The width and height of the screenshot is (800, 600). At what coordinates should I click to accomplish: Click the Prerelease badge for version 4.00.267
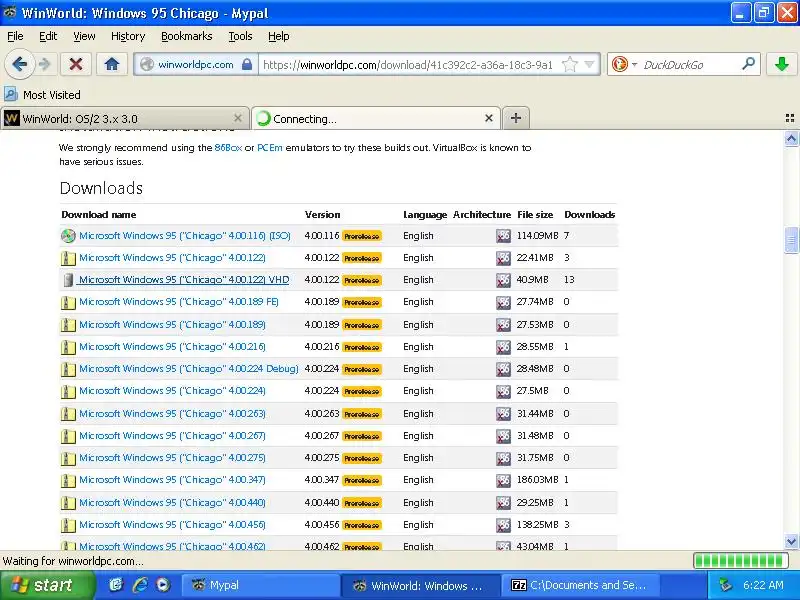(362, 436)
